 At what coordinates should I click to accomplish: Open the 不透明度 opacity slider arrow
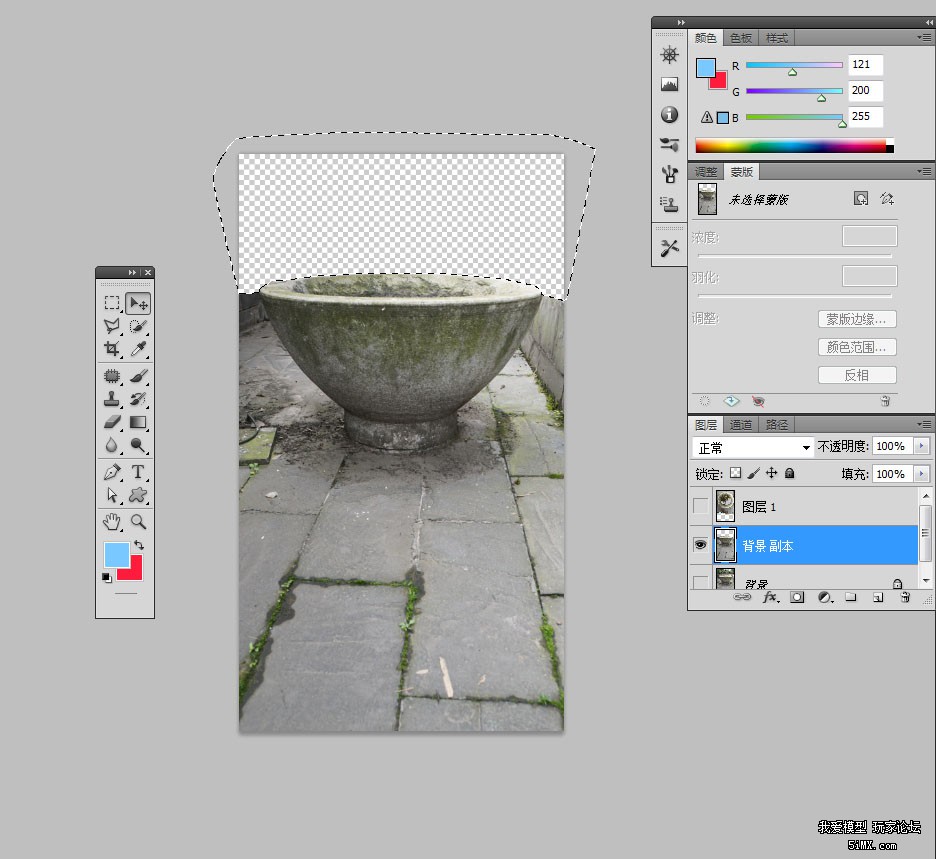pyautogui.click(x=921, y=446)
